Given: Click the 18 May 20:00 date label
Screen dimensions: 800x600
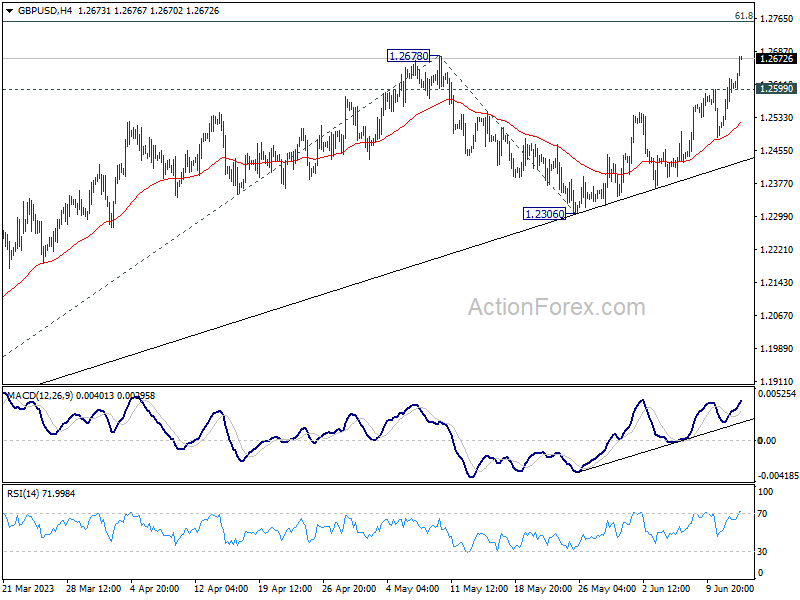Looking at the screenshot, I should tap(542, 589).
